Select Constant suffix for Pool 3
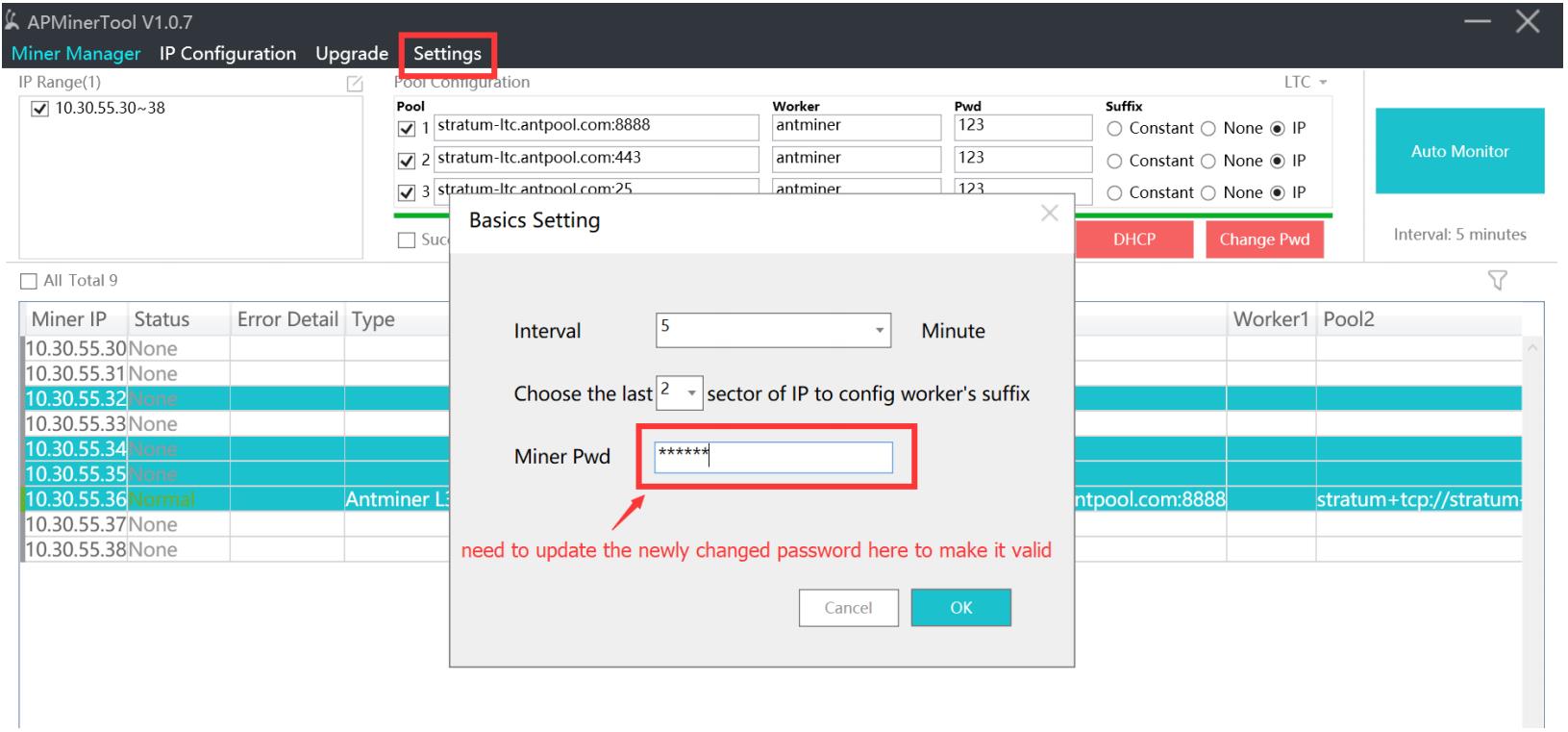Viewport: 1568px width, 732px height. [1114, 192]
